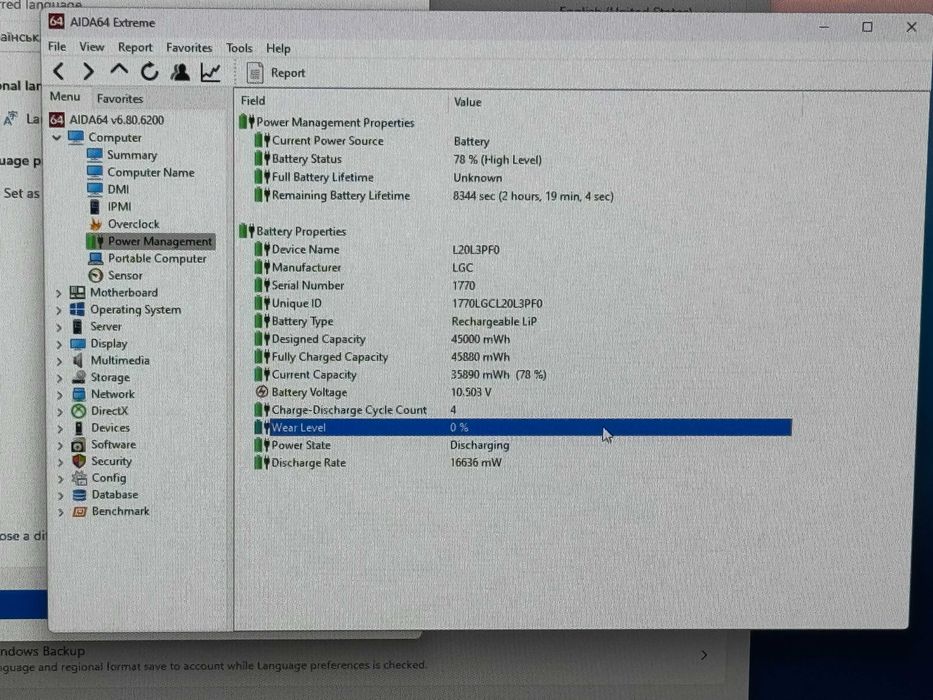Switch to the Favorites tab in sidebar

[x=120, y=98]
